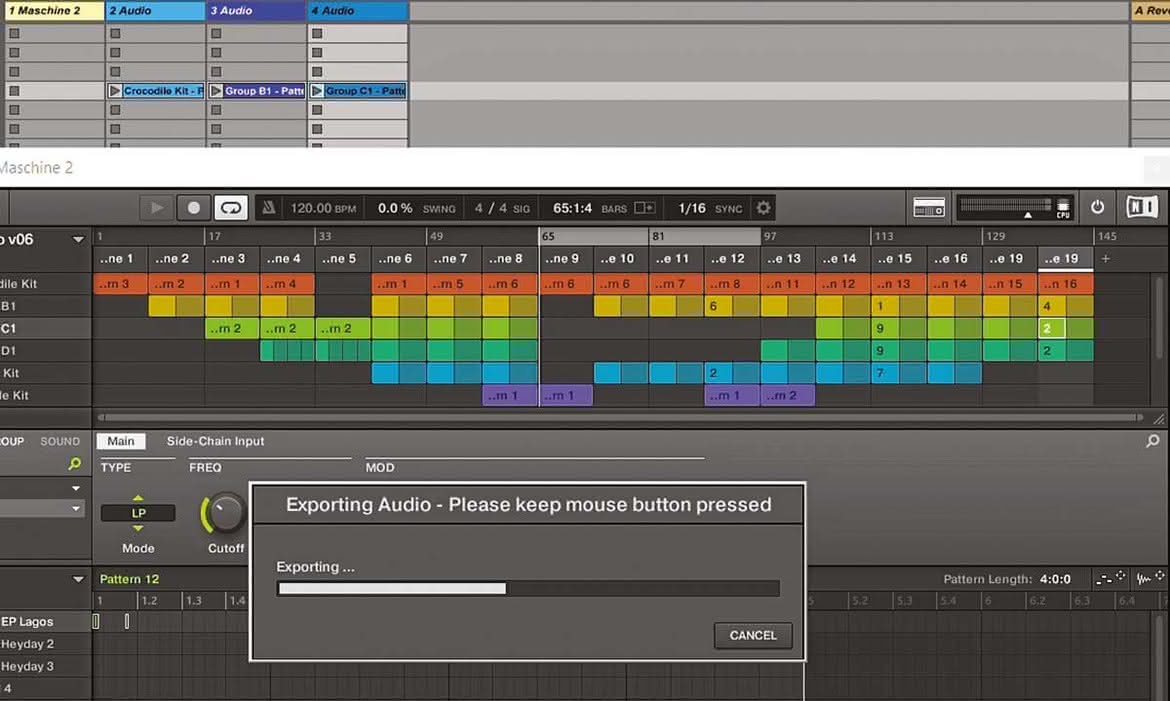1170x701 pixels.
Task: Click the mixer view icon in Maschine header
Action: [x=929, y=208]
